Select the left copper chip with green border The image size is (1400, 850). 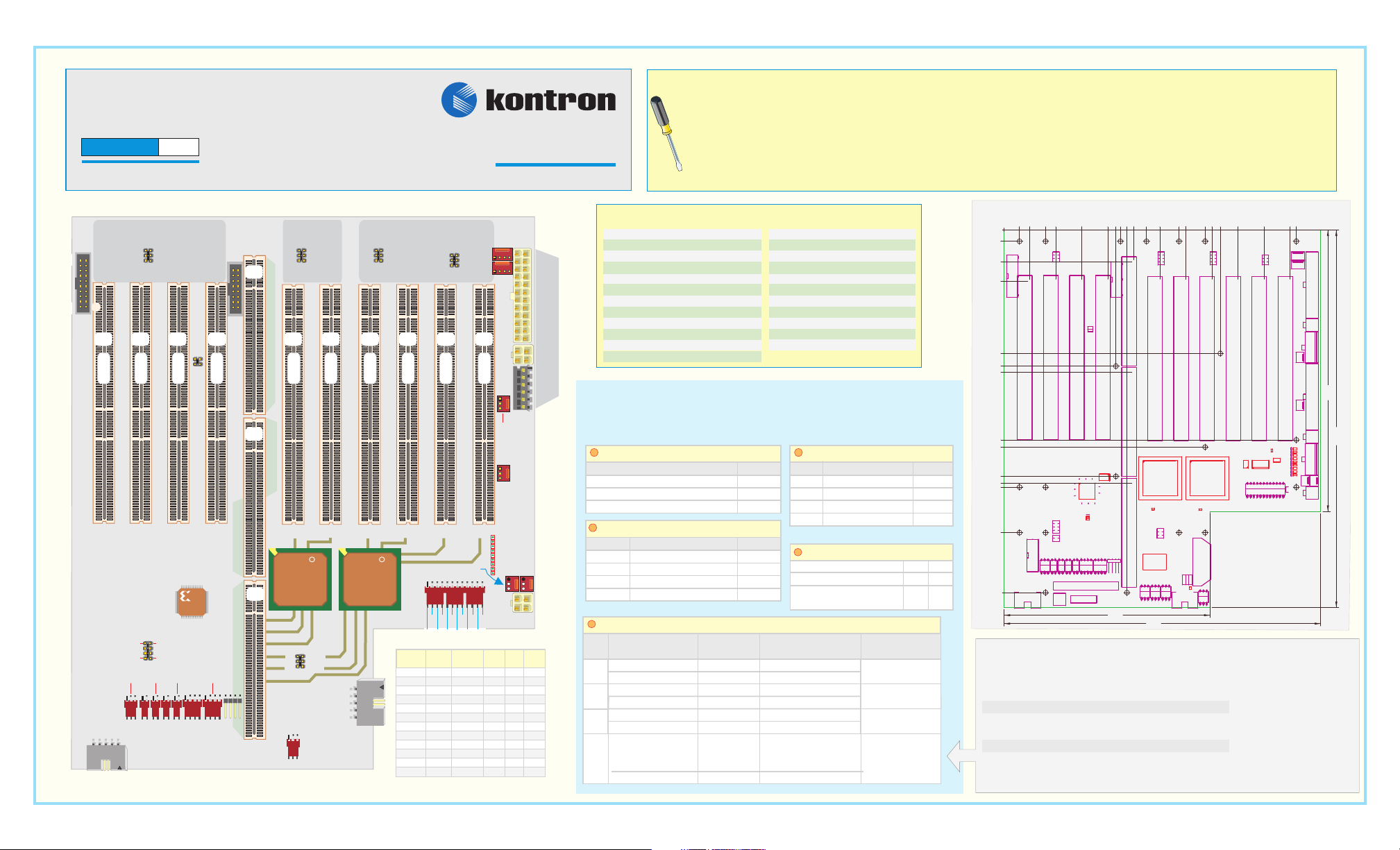tap(300, 579)
